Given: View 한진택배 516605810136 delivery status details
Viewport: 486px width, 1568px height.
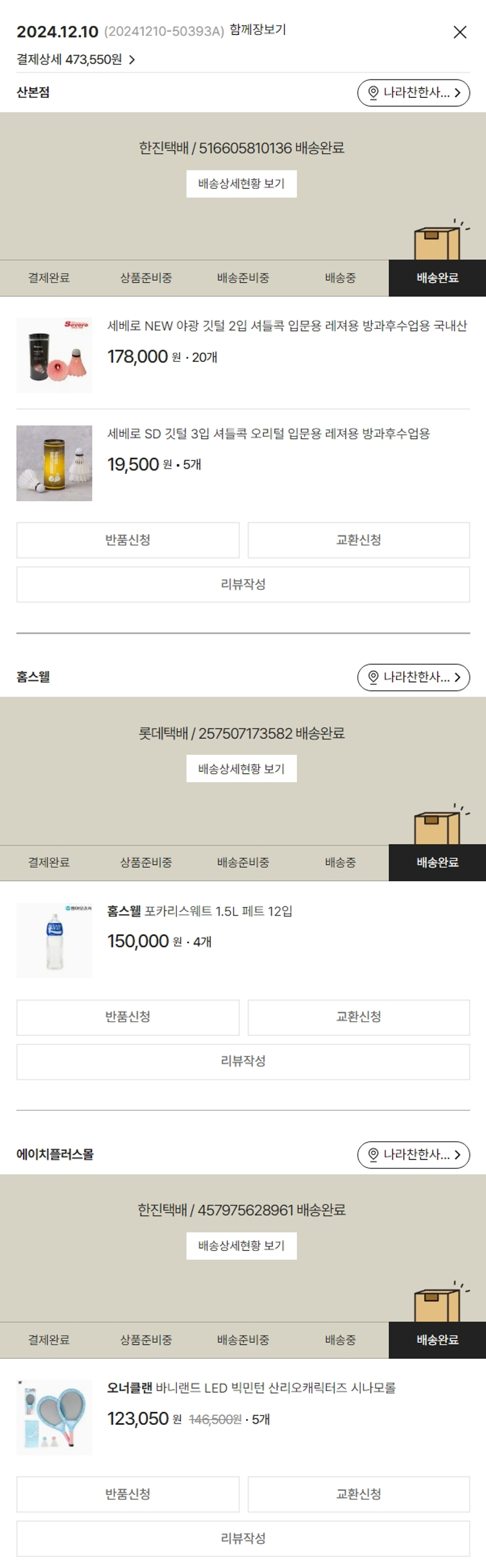Looking at the screenshot, I should click(x=241, y=184).
